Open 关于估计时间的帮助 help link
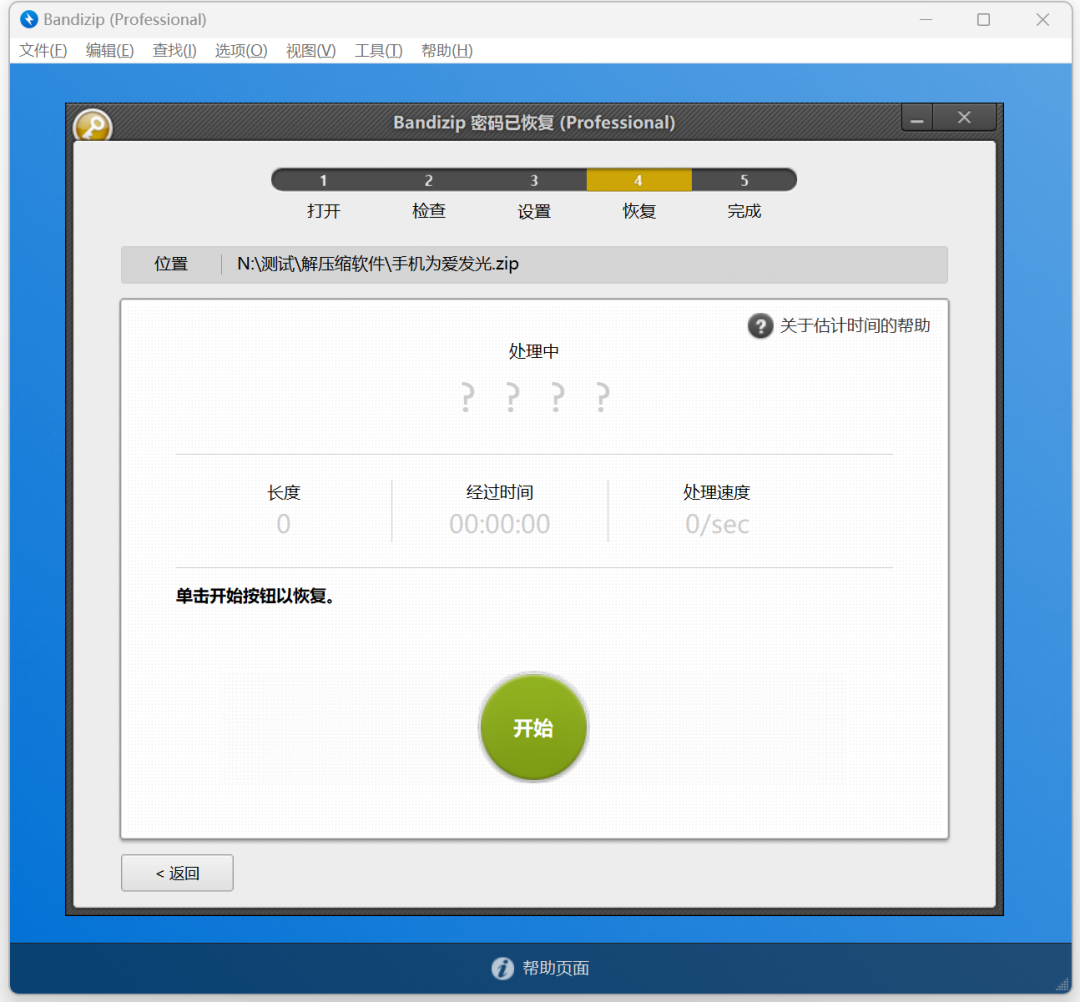Viewport: 1080px width, 1002px height. (x=854, y=326)
